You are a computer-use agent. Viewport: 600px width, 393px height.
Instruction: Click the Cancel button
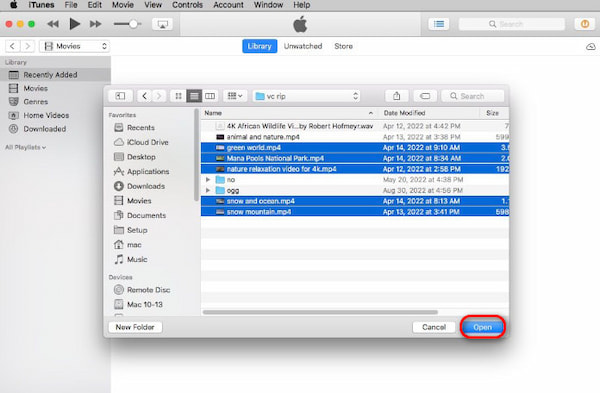pyautogui.click(x=434, y=327)
